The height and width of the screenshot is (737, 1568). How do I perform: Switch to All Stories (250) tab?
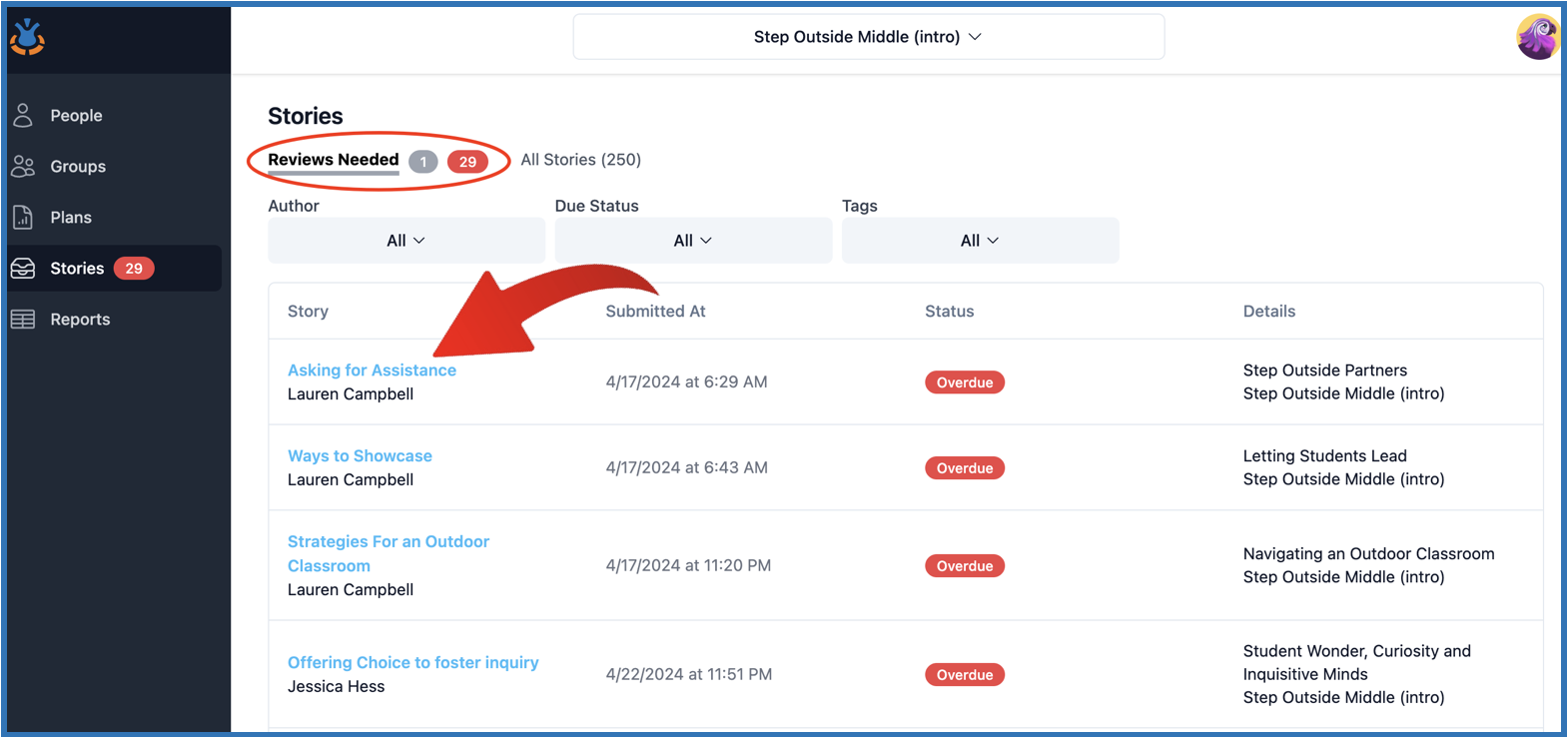[x=580, y=160]
